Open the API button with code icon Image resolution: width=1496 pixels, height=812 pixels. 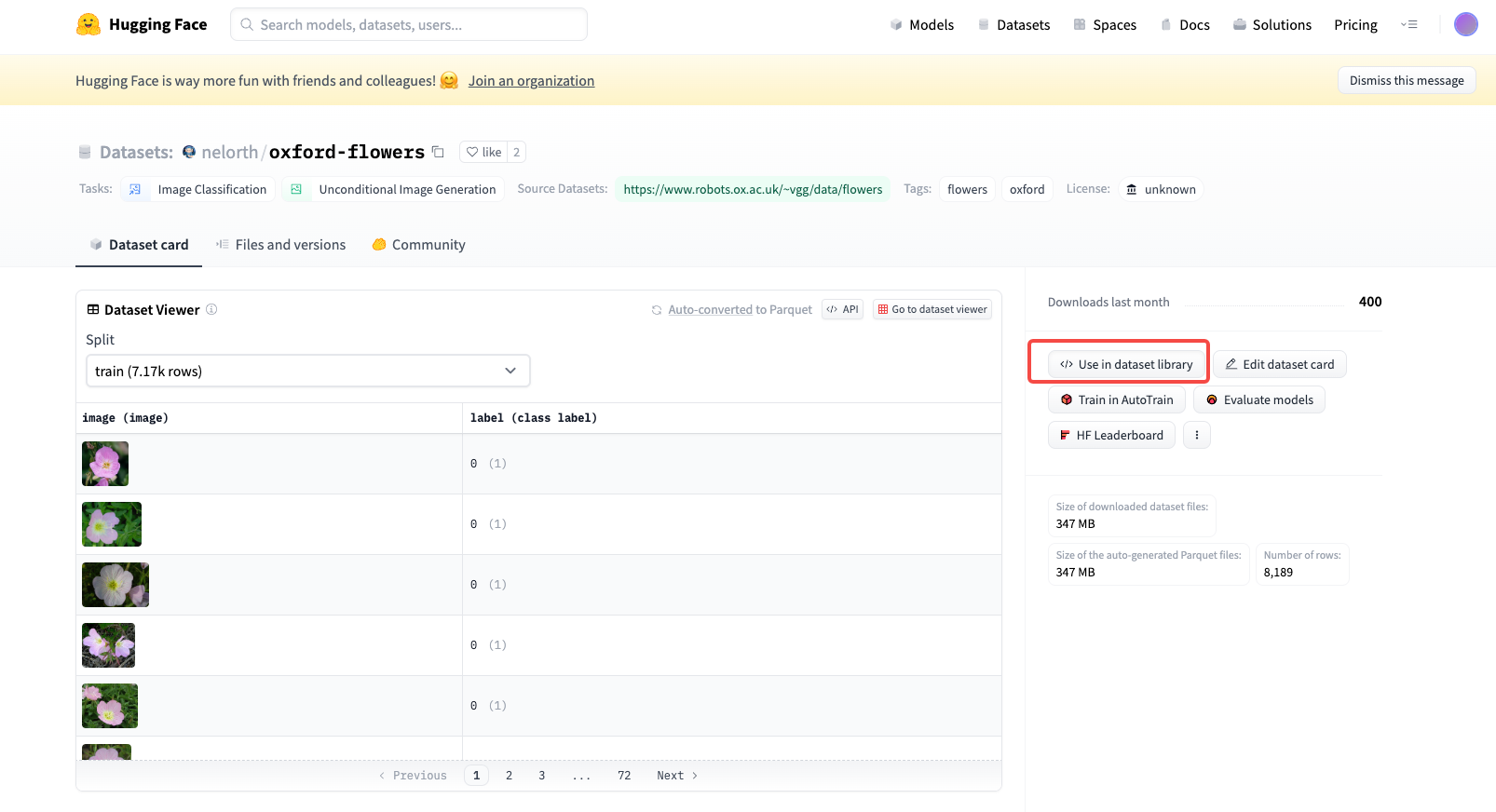(842, 309)
